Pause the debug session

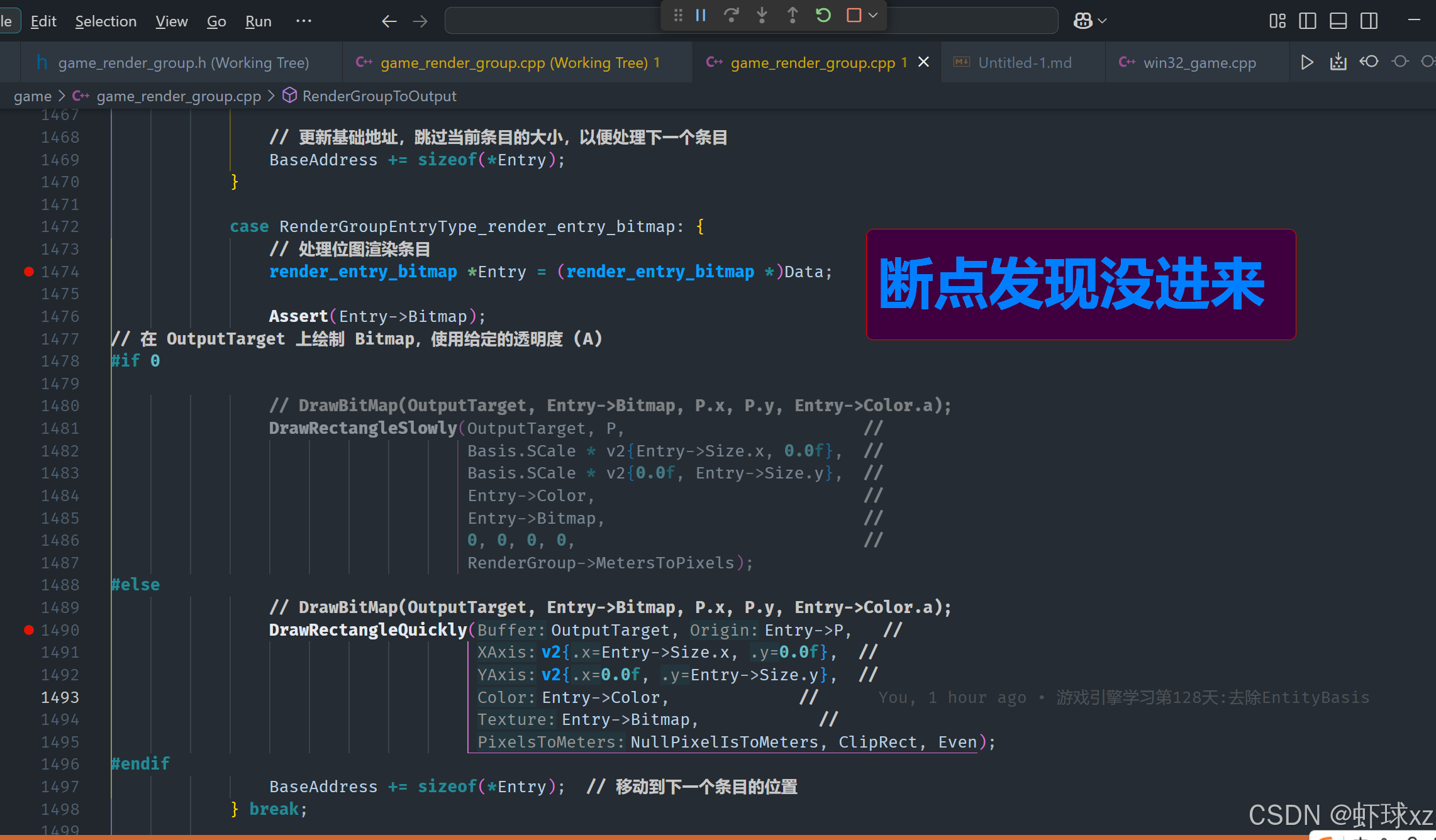701,15
